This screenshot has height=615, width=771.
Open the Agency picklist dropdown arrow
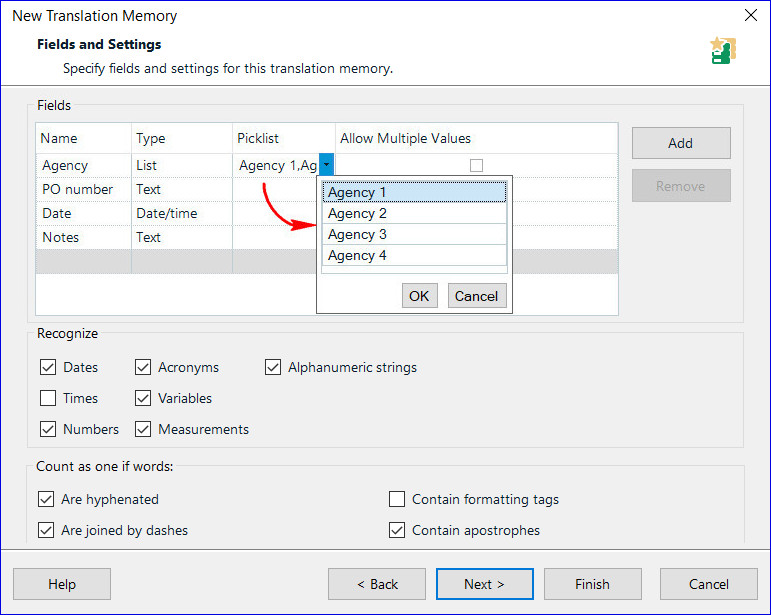326,166
